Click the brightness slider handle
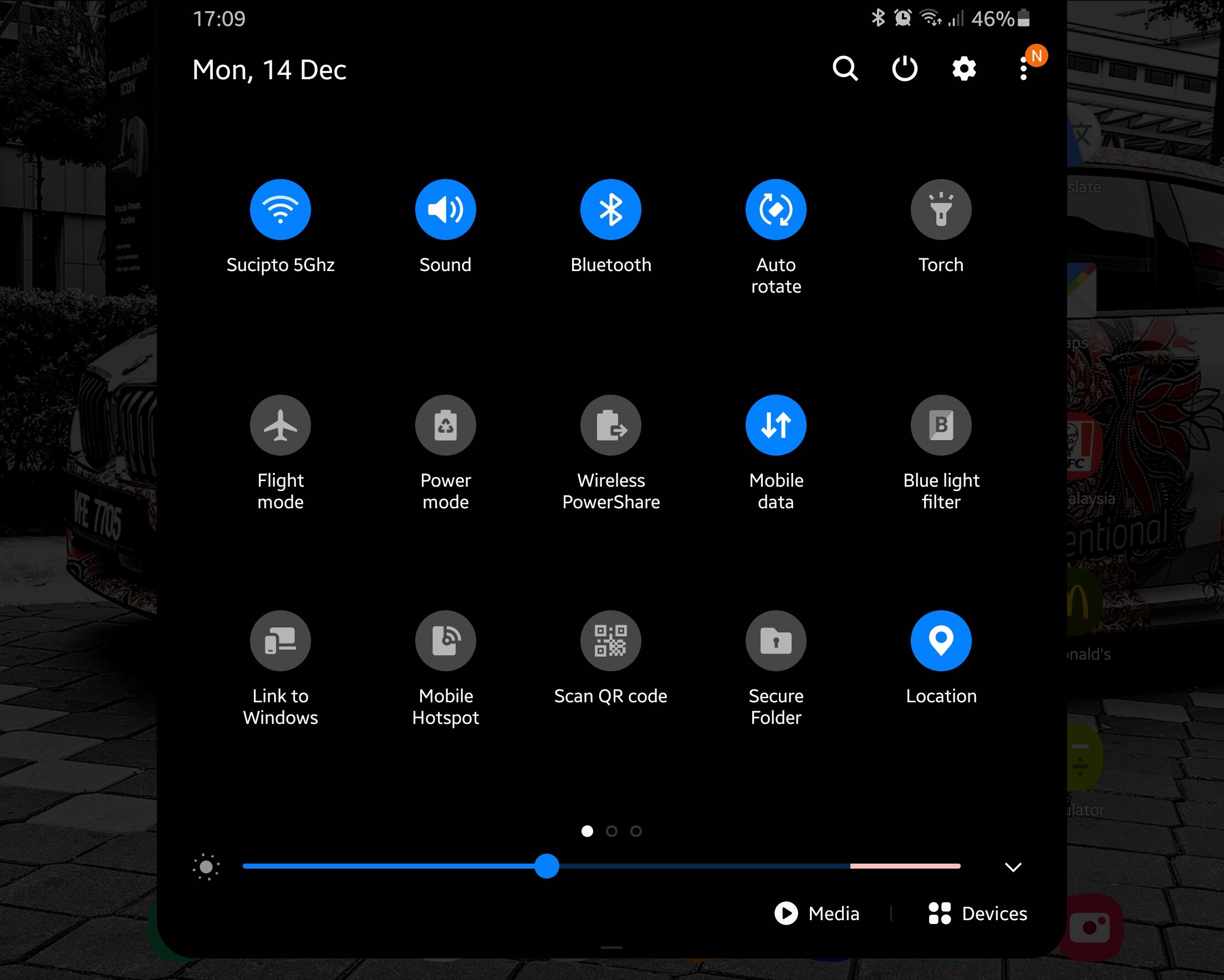 [x=547, y=866]
